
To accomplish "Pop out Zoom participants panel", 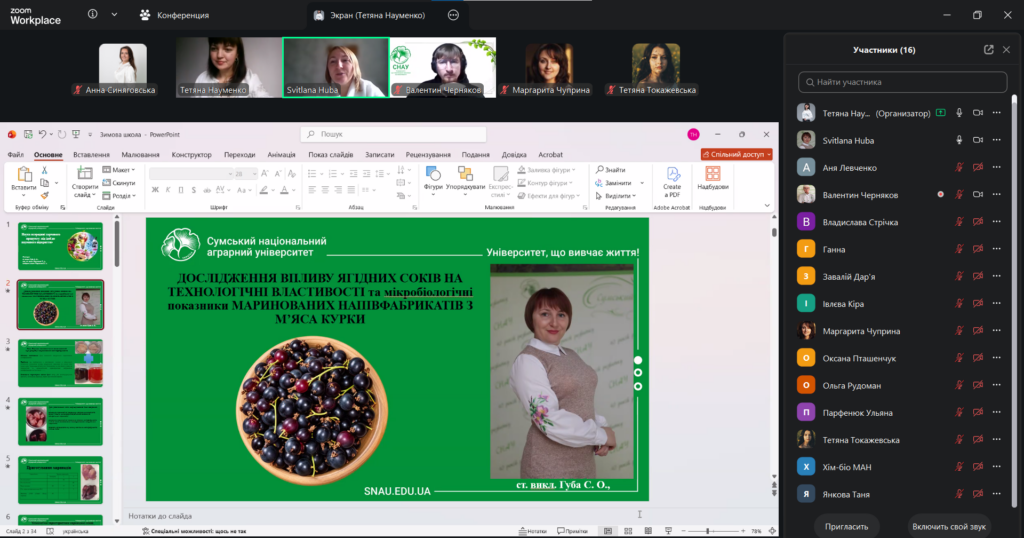I will pyautogui.click(x=989, y=50).
